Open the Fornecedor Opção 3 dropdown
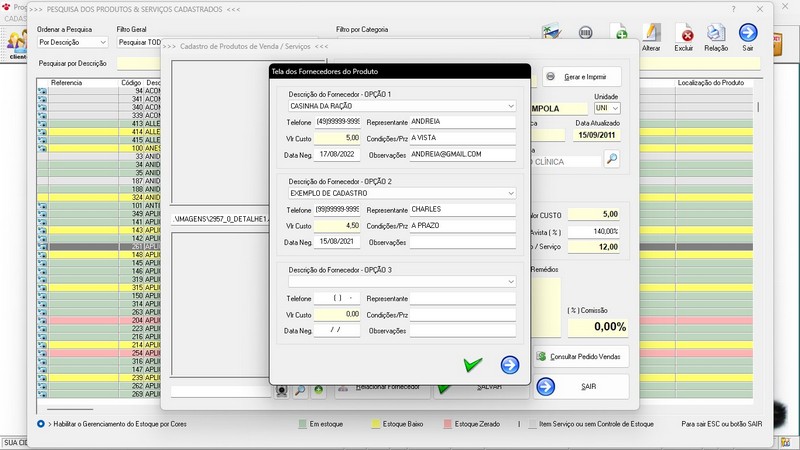The width and height of the screenshot is (800, 450). (510, 282)
